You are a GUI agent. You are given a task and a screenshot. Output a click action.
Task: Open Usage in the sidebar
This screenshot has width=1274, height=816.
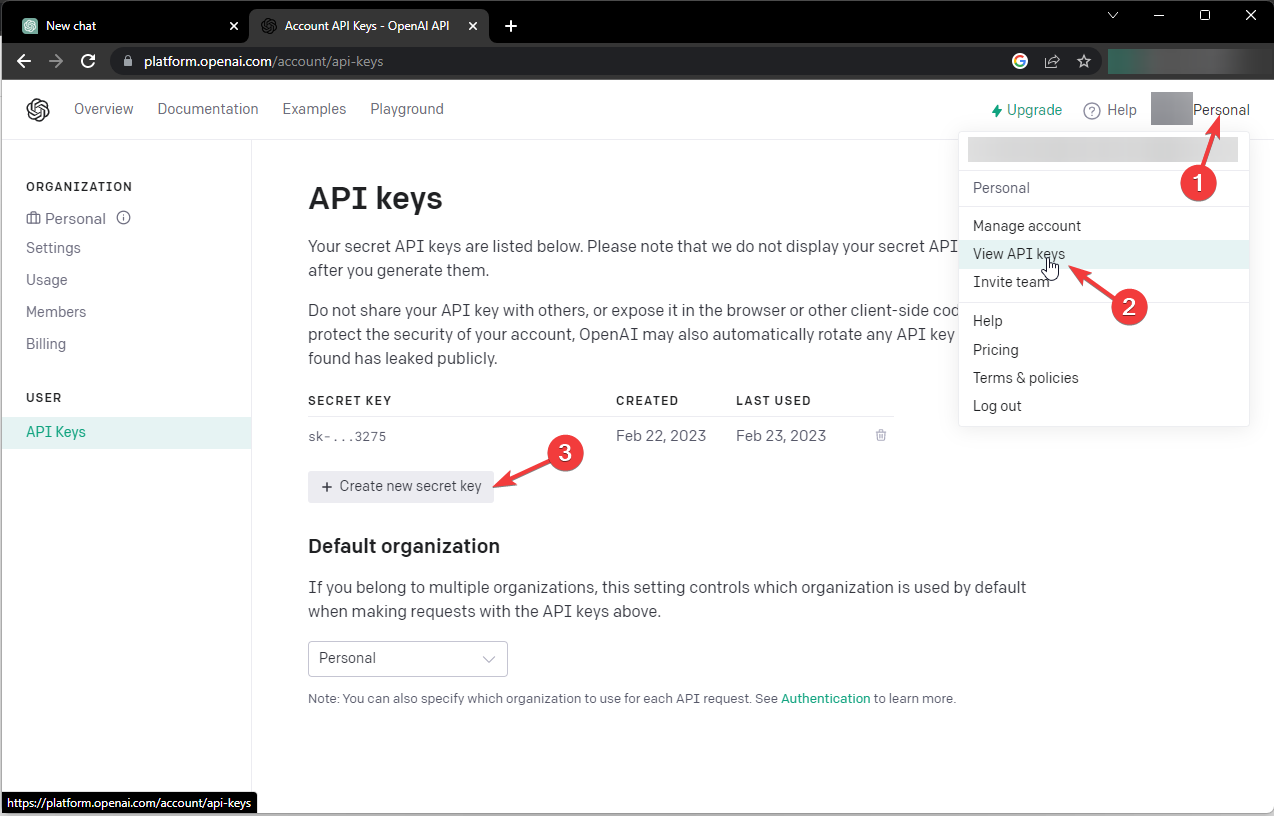(47, 280)
